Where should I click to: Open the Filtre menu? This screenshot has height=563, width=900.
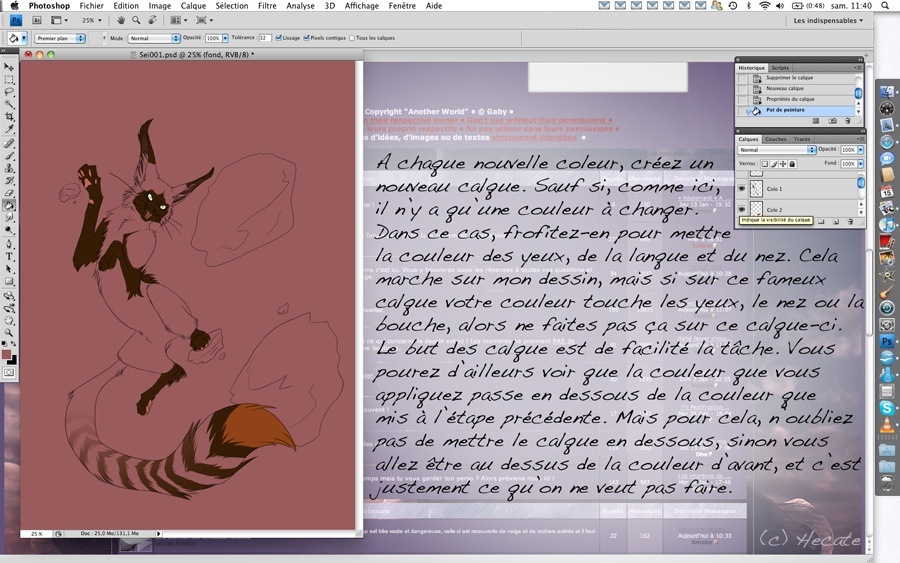coord(267,6)
